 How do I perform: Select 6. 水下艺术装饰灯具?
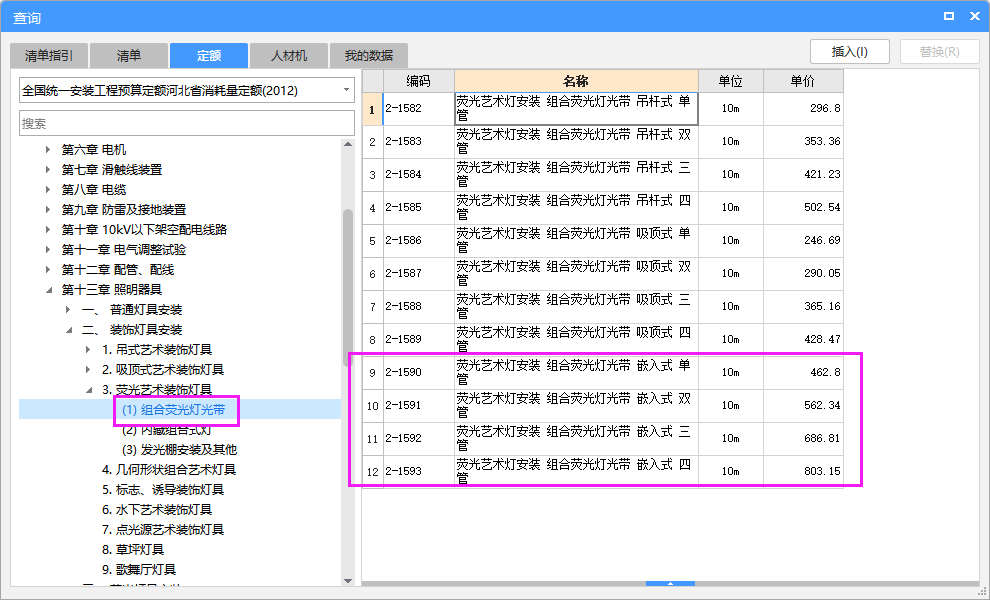tap(157, 510)
